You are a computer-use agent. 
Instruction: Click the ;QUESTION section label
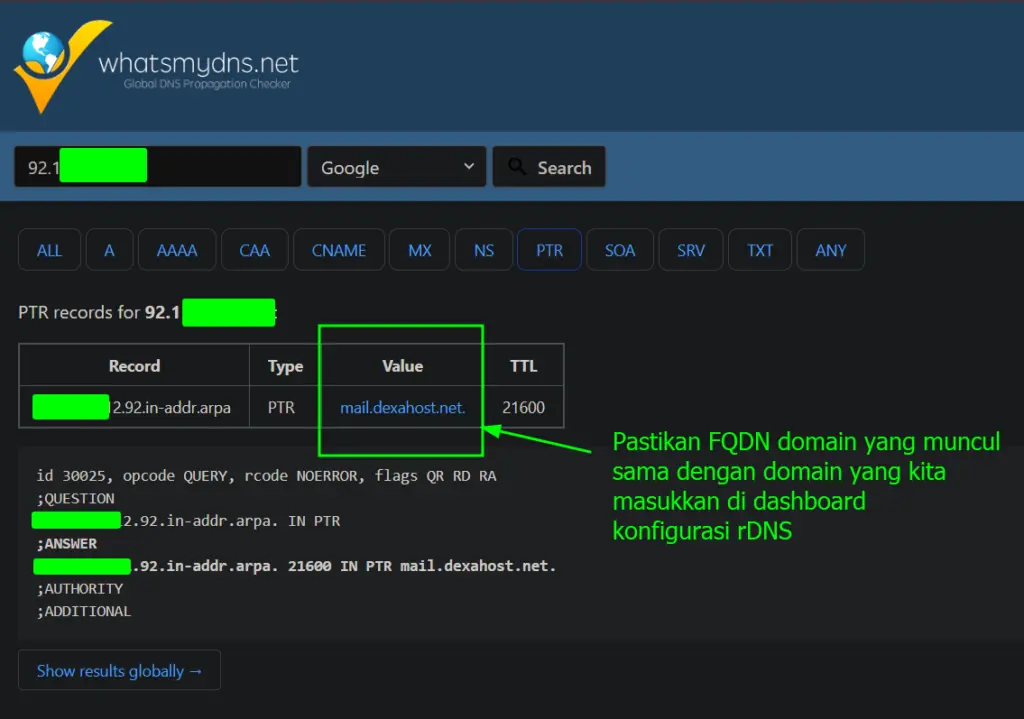point(76,498)
